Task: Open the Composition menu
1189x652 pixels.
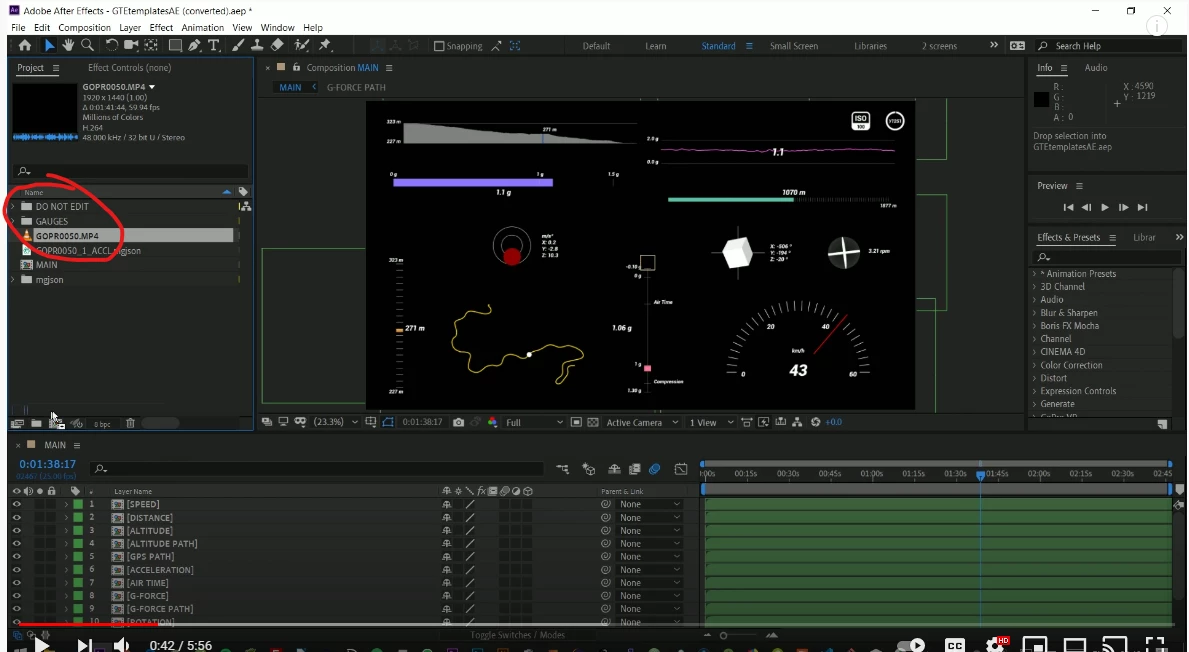Action: 84,27
